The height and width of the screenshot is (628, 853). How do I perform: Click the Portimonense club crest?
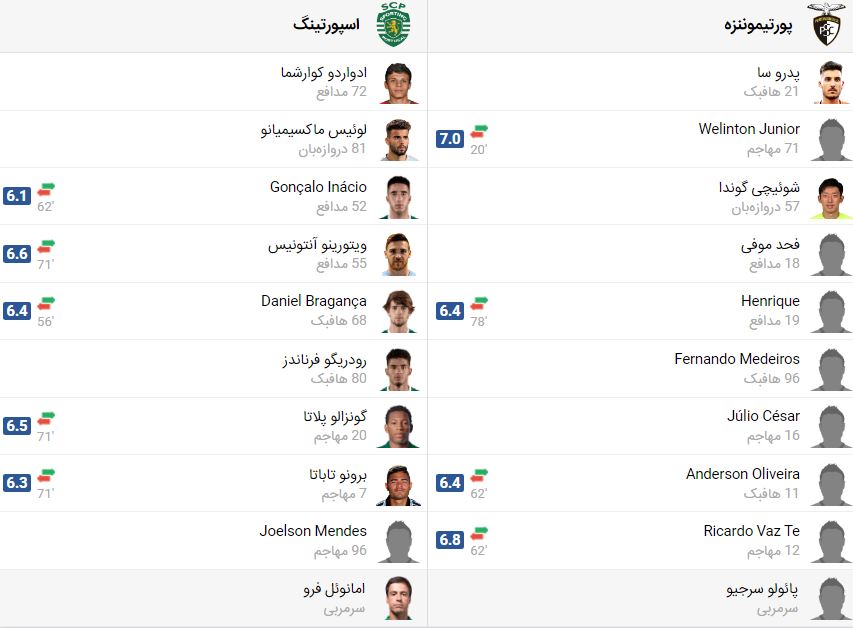[x=826, y=25]
